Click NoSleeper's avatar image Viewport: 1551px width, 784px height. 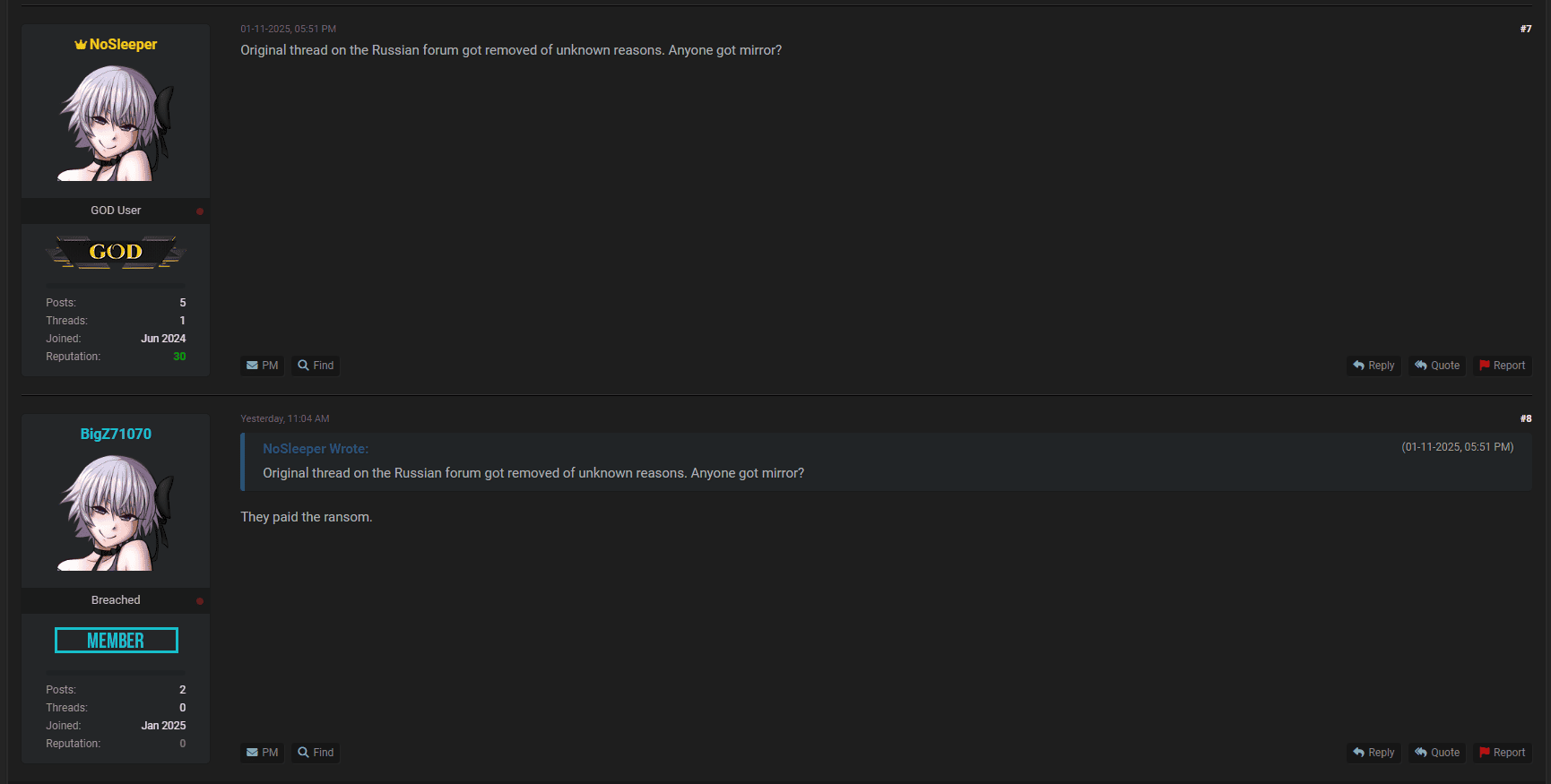click(x=116, y=124)
